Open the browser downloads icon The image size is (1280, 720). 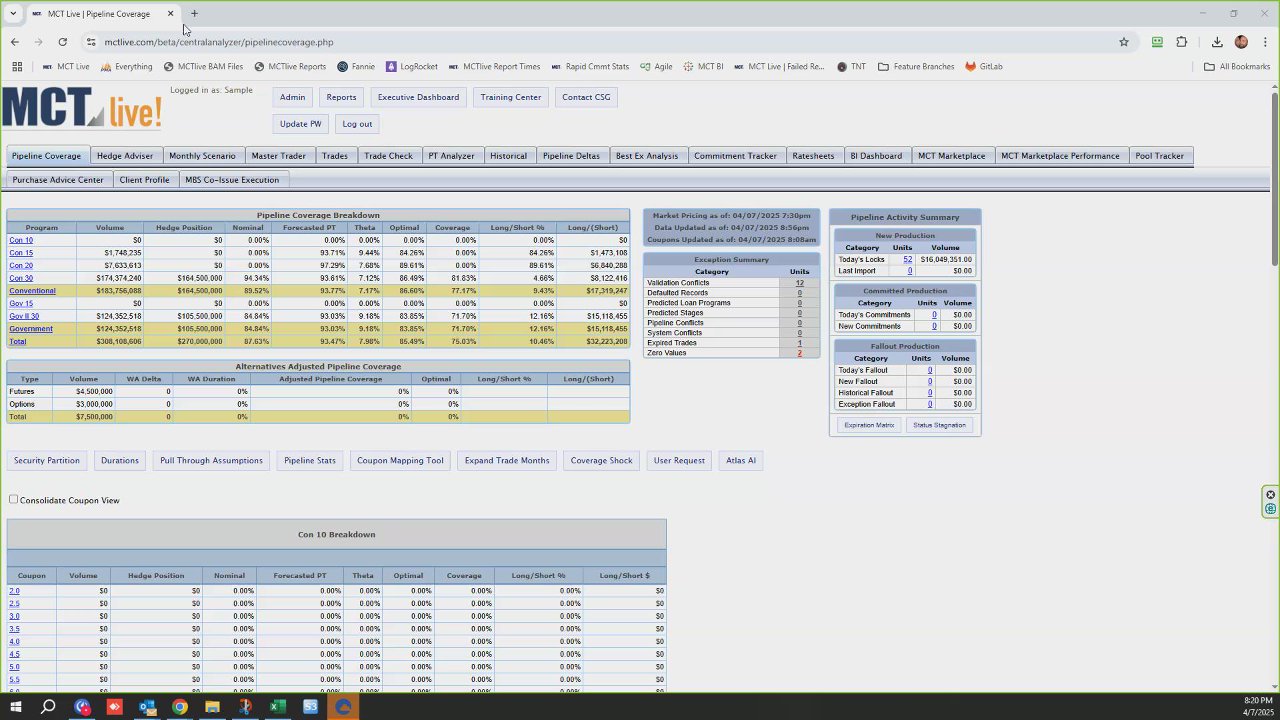1217,42
